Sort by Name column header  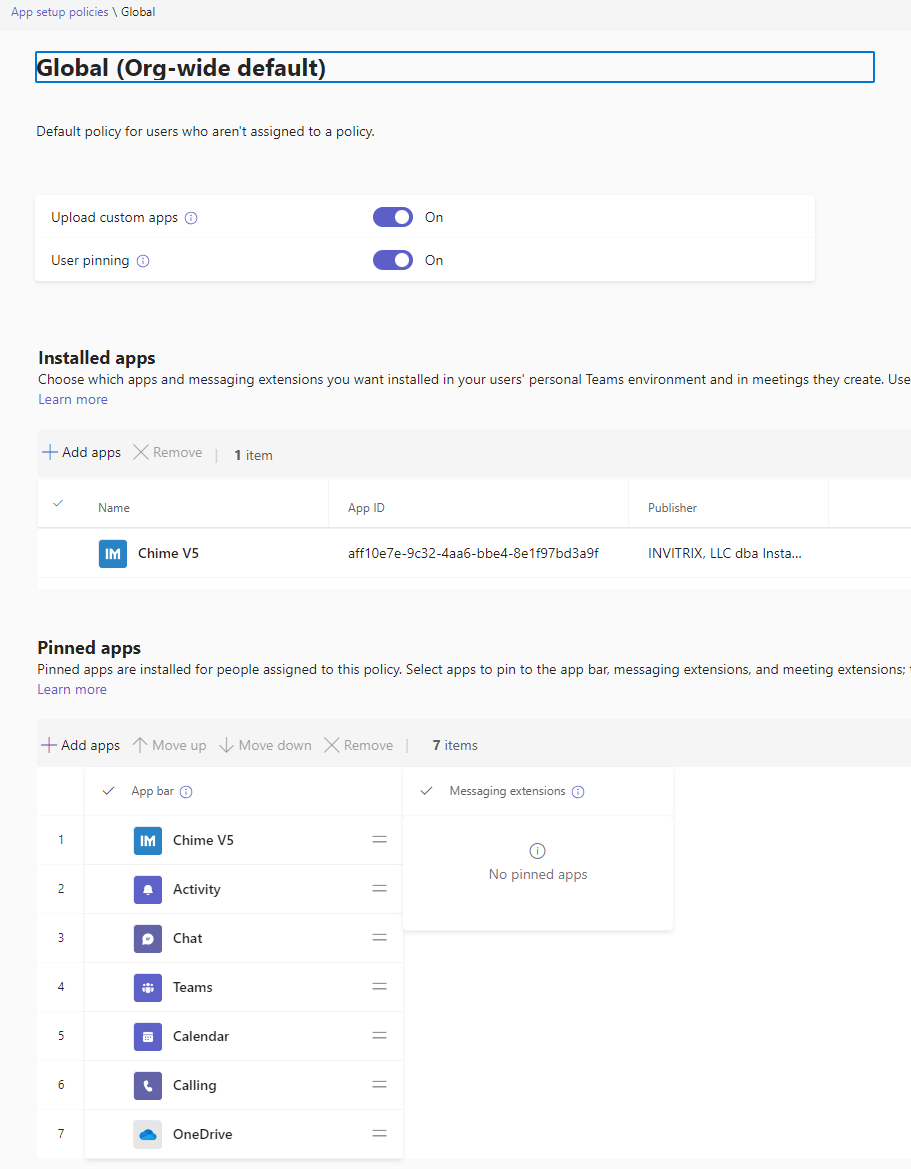coord(114,508)
